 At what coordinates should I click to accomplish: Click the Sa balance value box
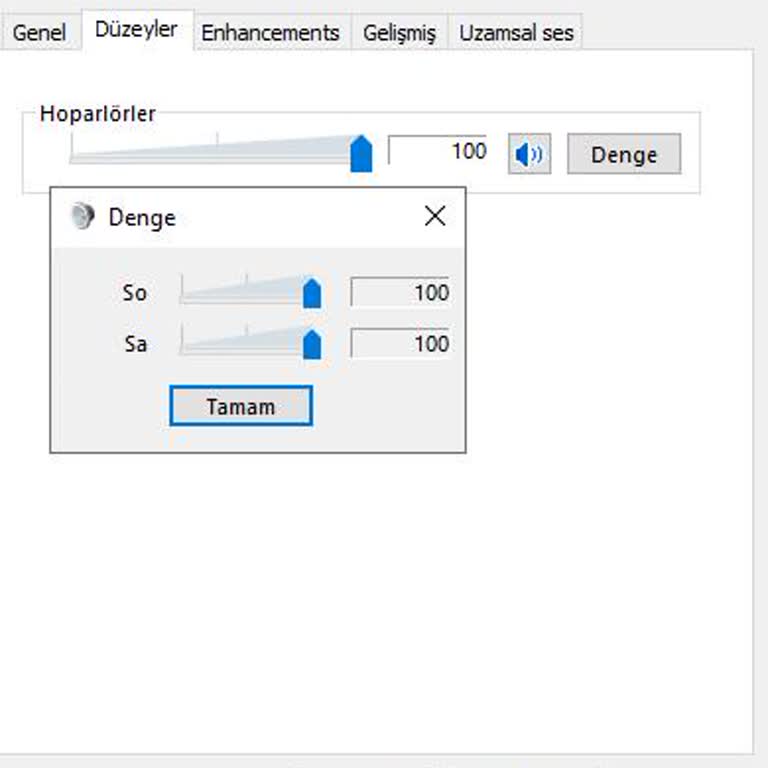point(399,344)
